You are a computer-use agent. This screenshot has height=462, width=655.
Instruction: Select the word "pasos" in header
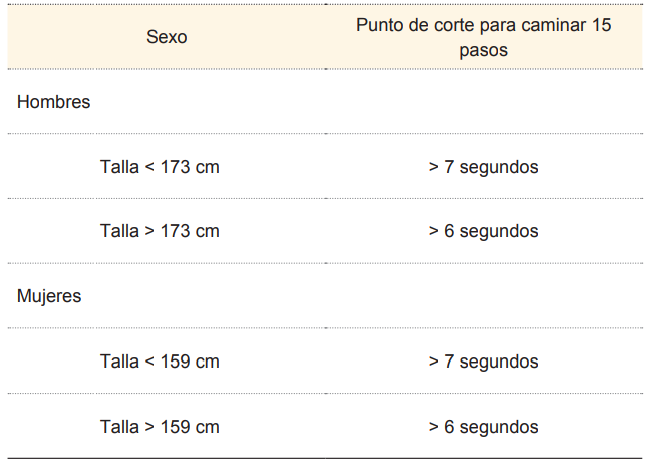pos(483,50)
